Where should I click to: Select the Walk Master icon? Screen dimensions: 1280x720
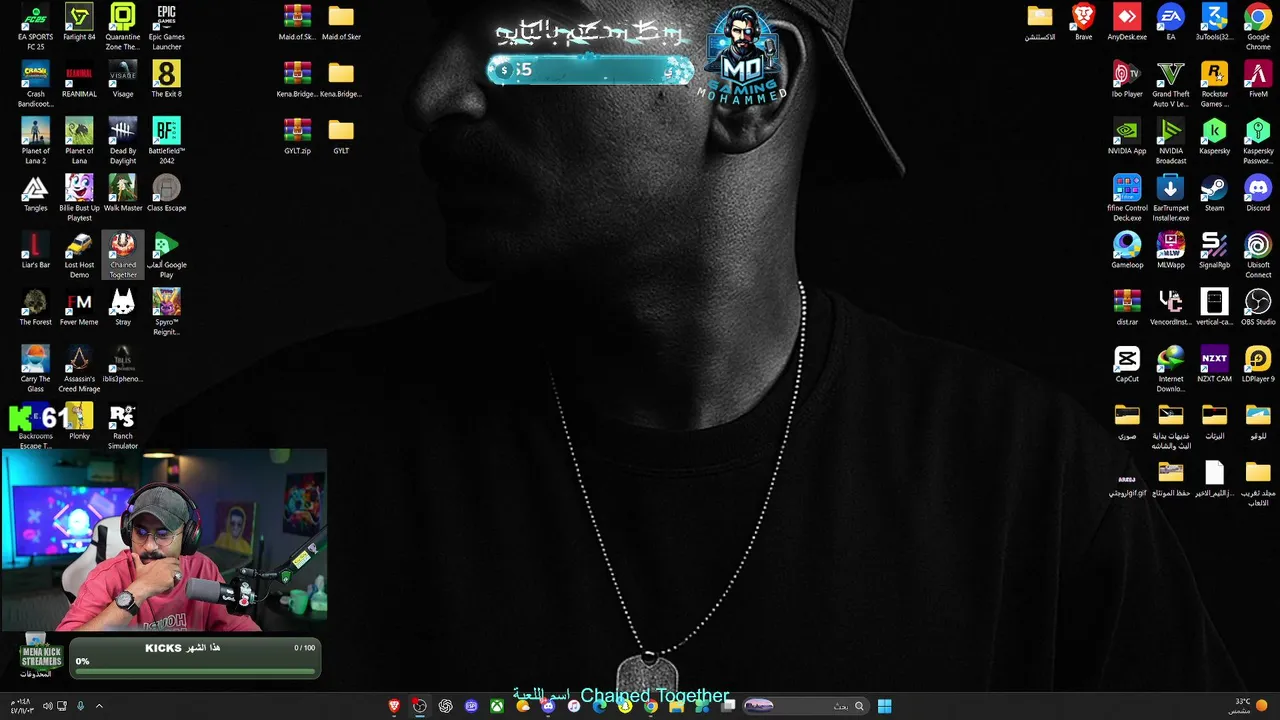[x=123, y=193]
